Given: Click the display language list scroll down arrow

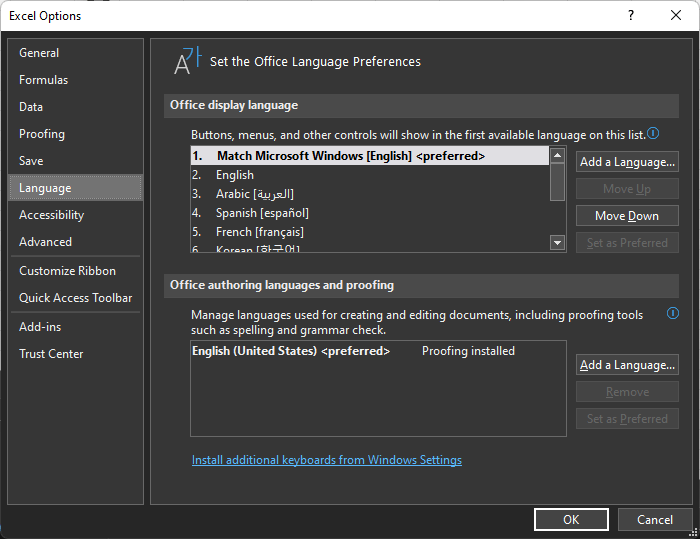Looking at the screenshot, I should [557, 243].
